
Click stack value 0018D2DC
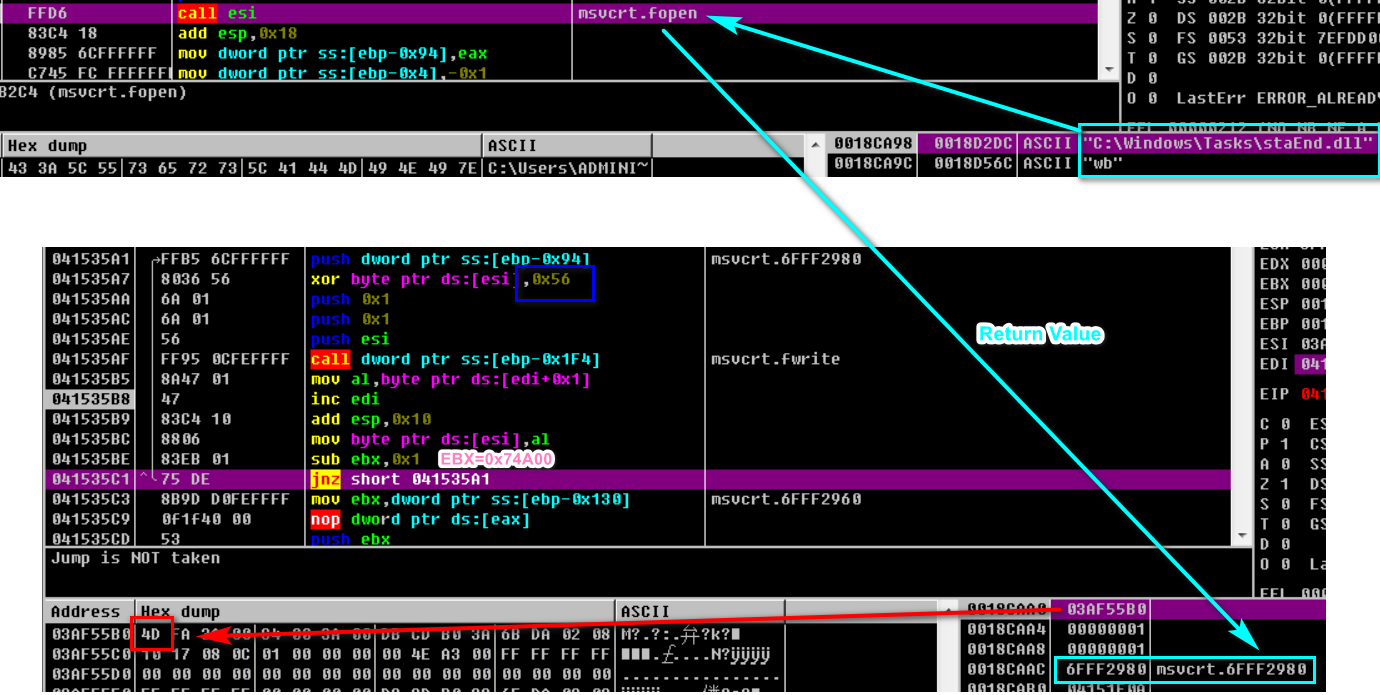[x=973, y=143]
